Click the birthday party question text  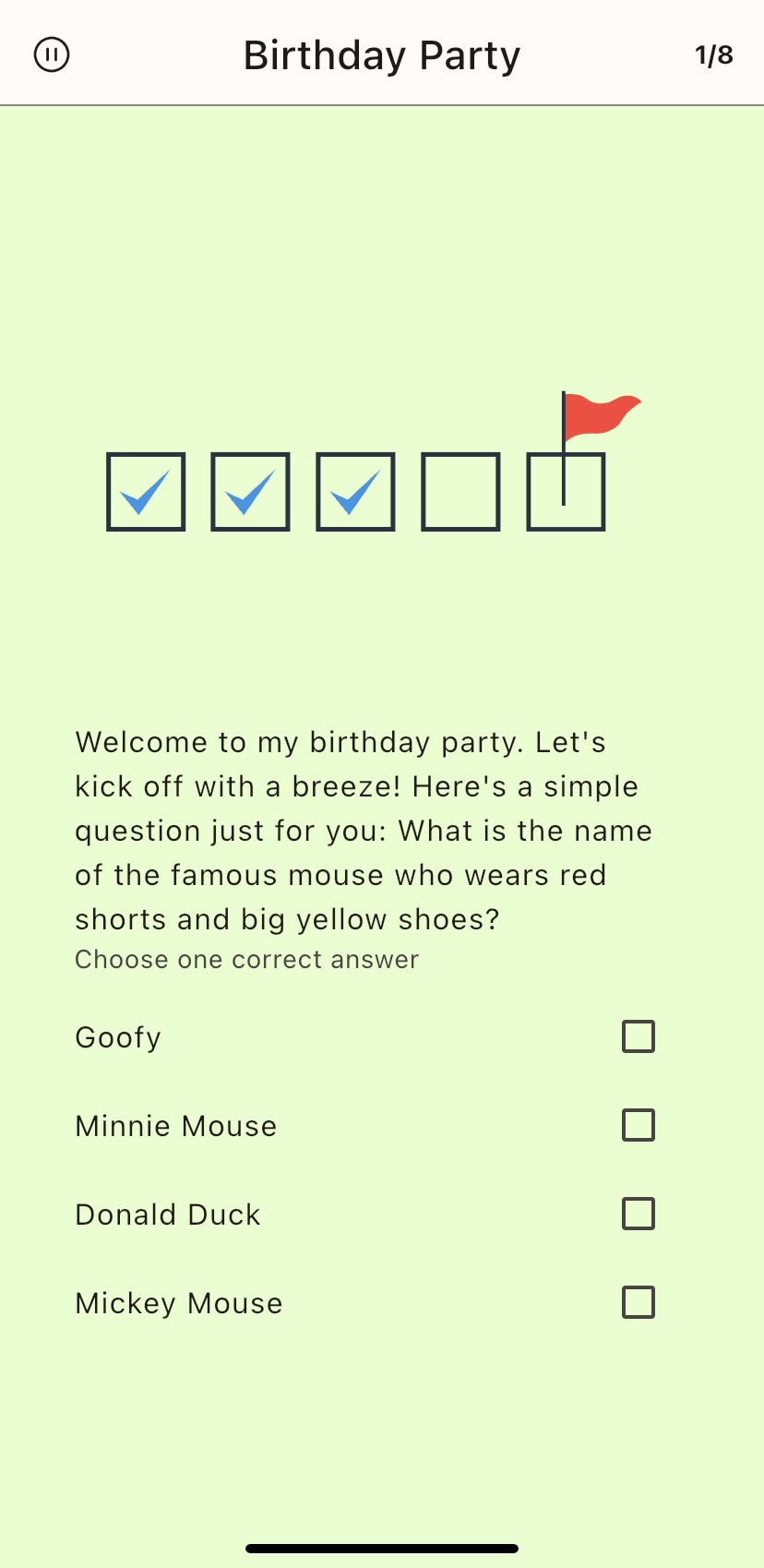coord(364,831)
